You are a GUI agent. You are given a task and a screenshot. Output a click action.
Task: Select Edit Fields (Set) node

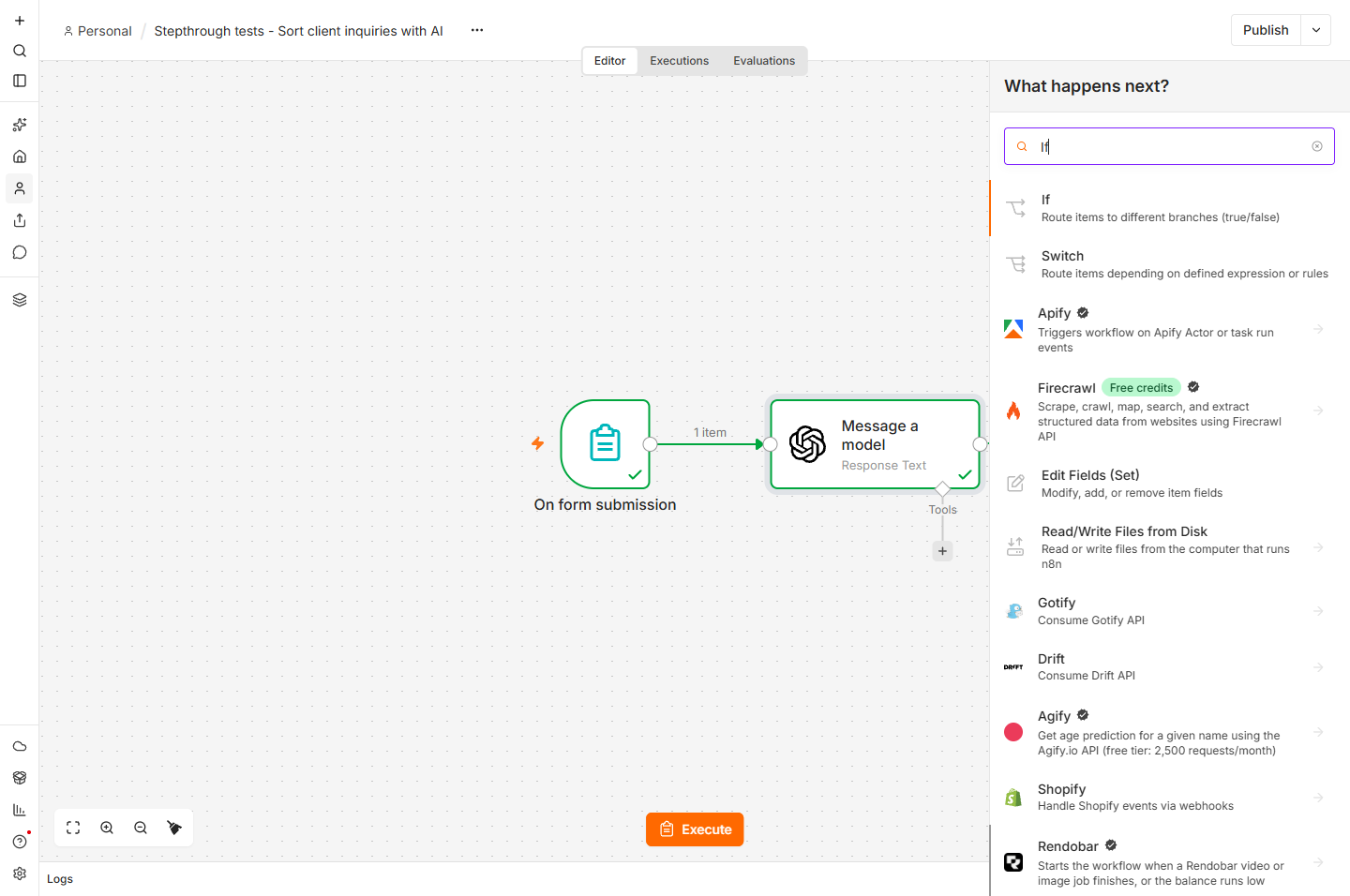pos(1170,484)
